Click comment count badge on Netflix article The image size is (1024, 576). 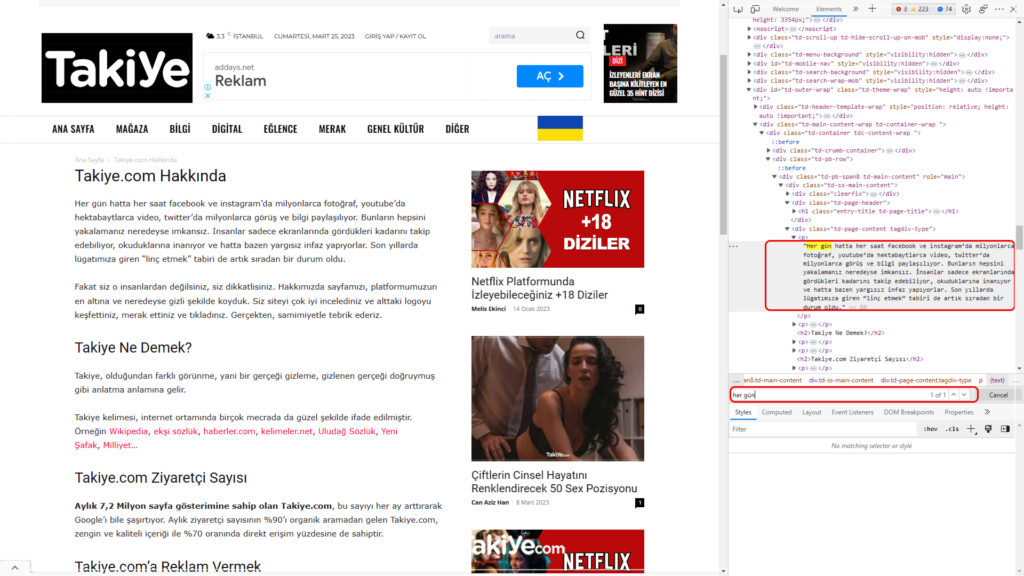point(639,309)
